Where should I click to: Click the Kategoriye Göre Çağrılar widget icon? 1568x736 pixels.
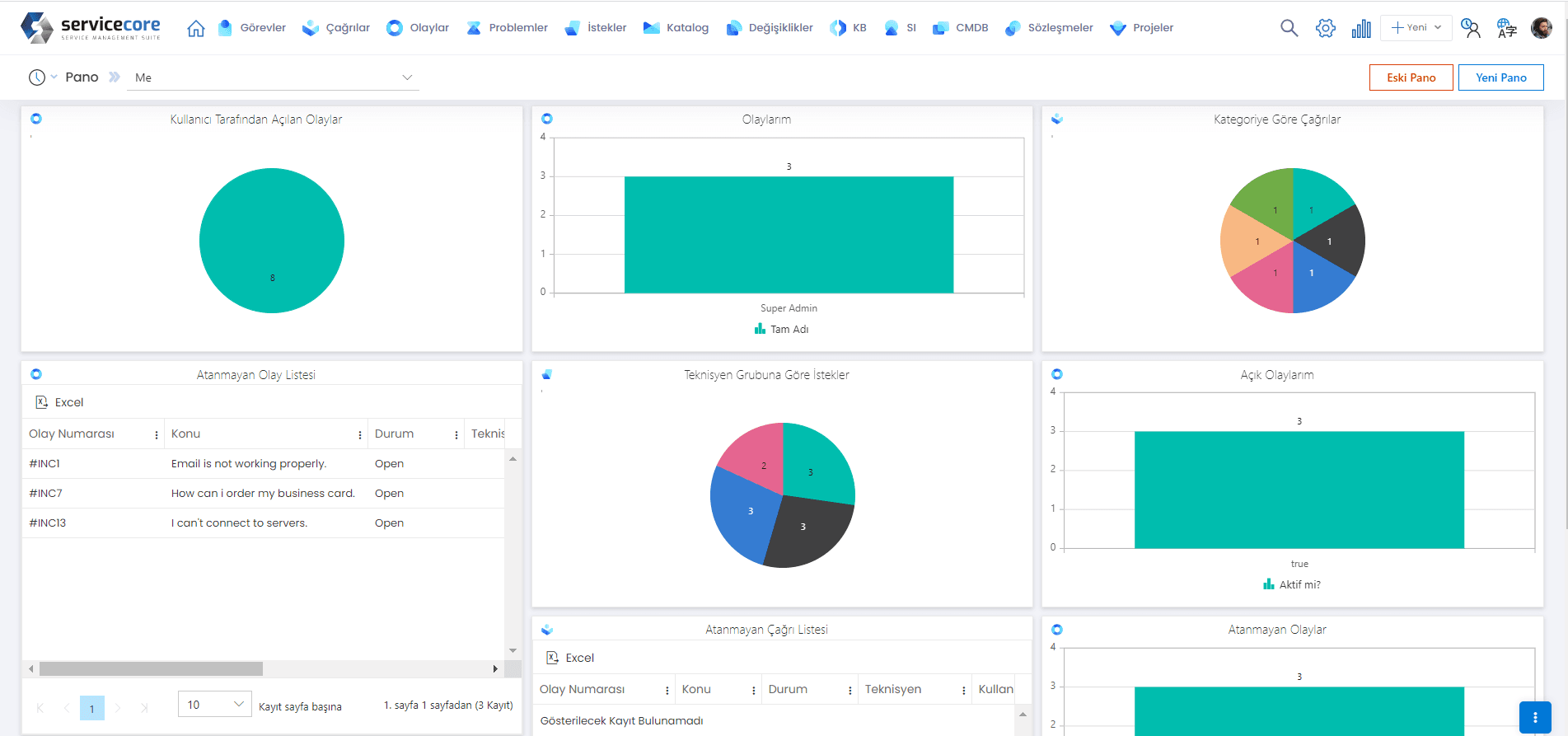[x=1057, y=119]
